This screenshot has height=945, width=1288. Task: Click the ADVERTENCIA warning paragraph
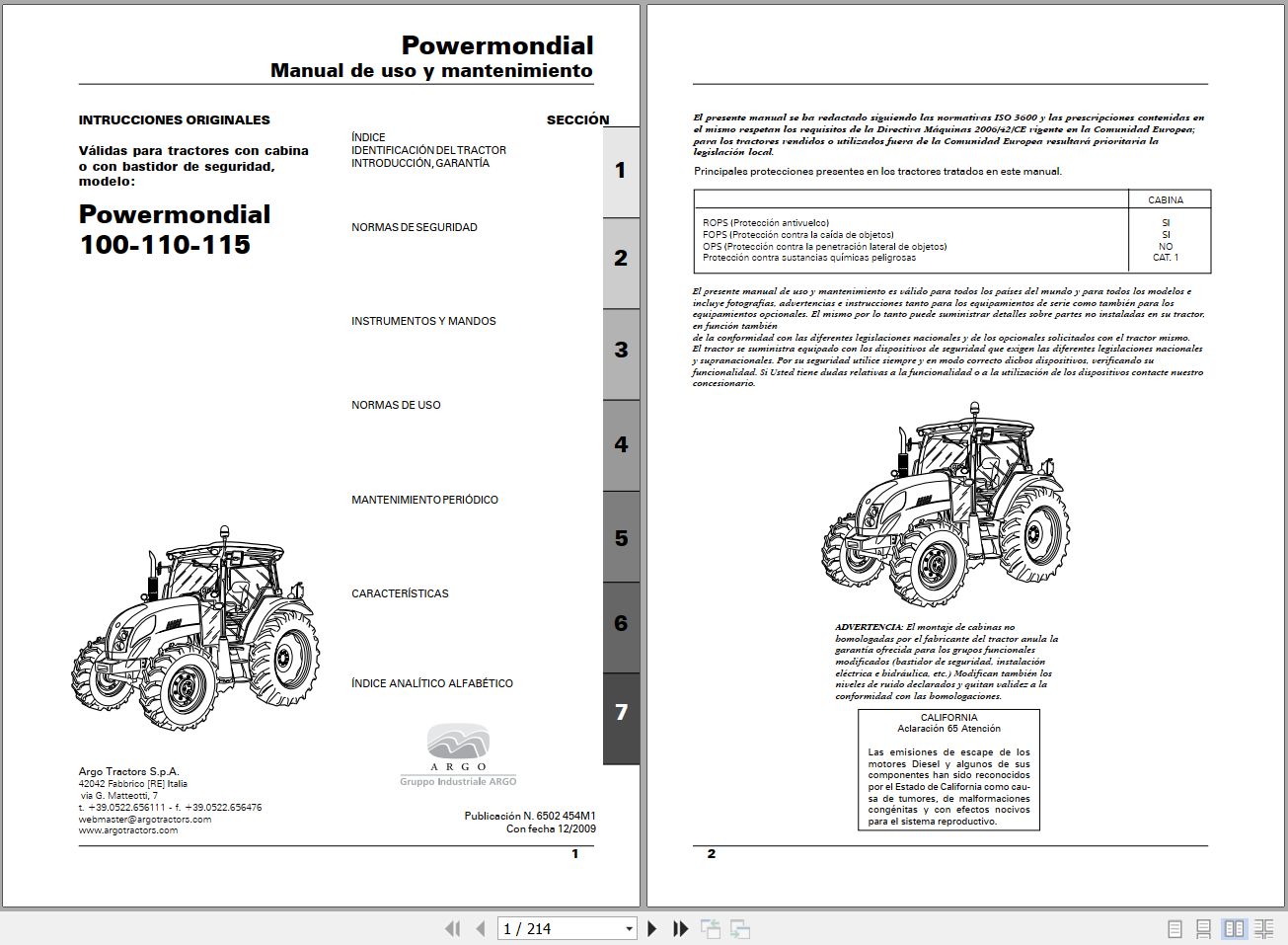[x=947, y=662]
